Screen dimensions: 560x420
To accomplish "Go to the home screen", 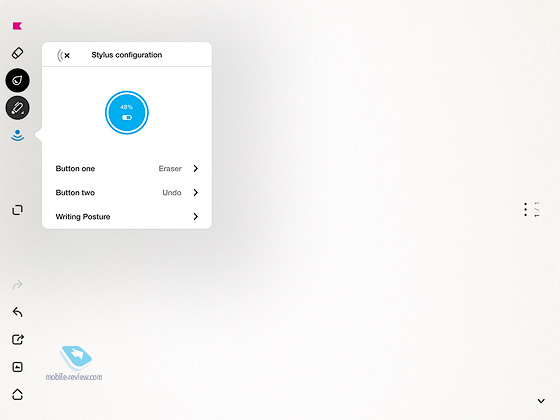I will coord(18,394).
